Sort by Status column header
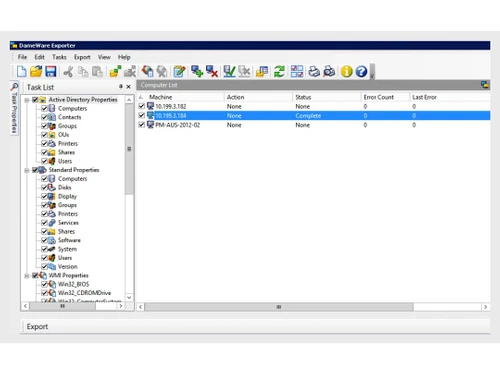This screenshot has height=375, width=500. (x=327, y=97)
